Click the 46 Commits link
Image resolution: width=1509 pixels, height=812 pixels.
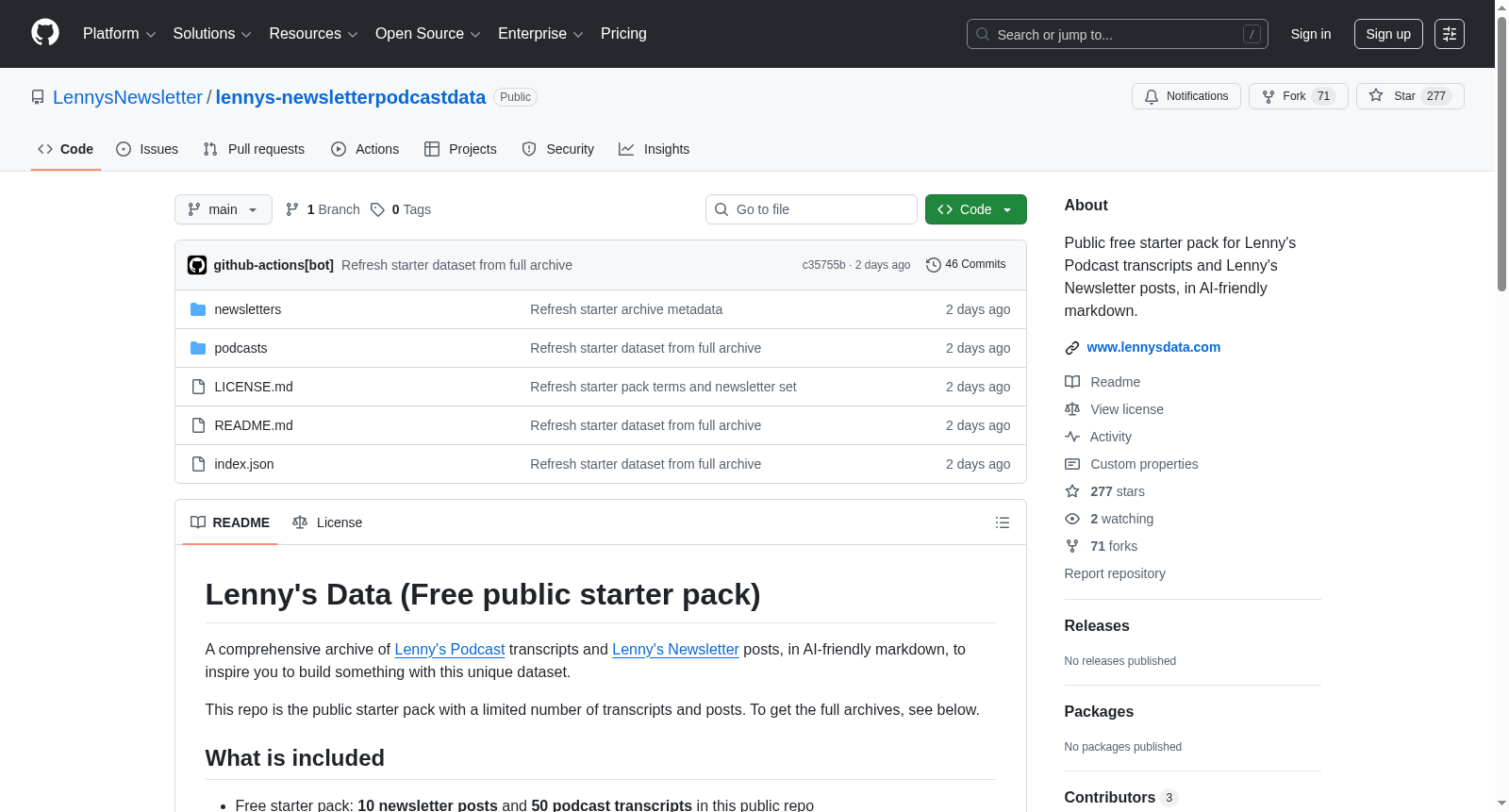[x=966, y=265]
